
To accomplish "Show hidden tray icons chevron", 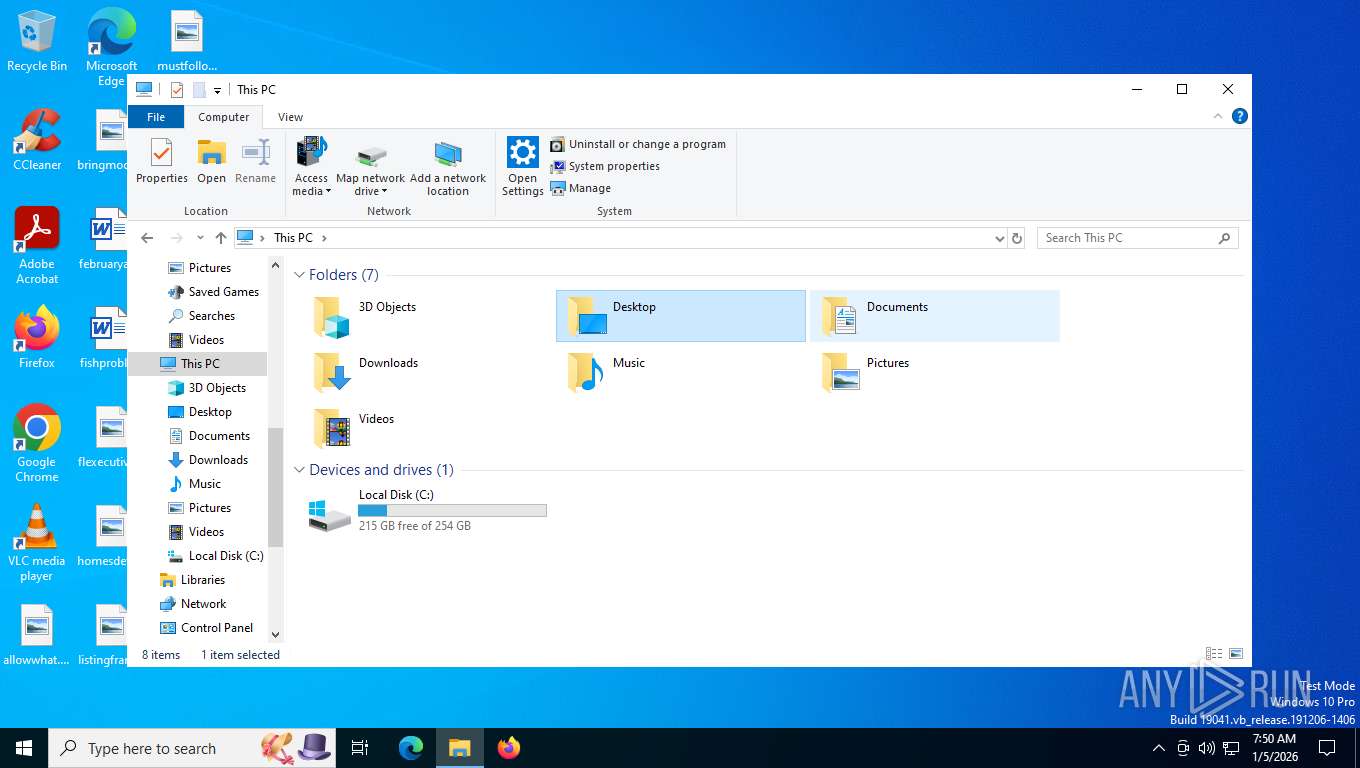I will point(1159,748).
